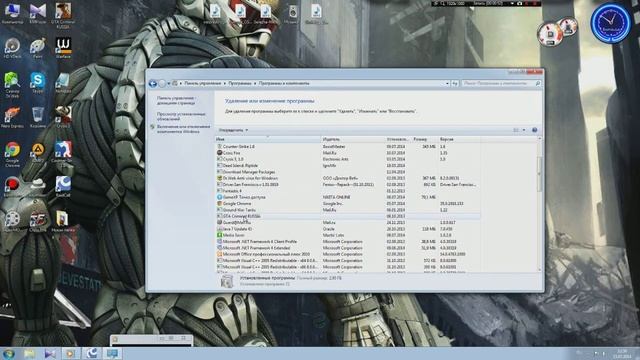
Task: Sort by the Версия column header
Action: click(459, 140)
